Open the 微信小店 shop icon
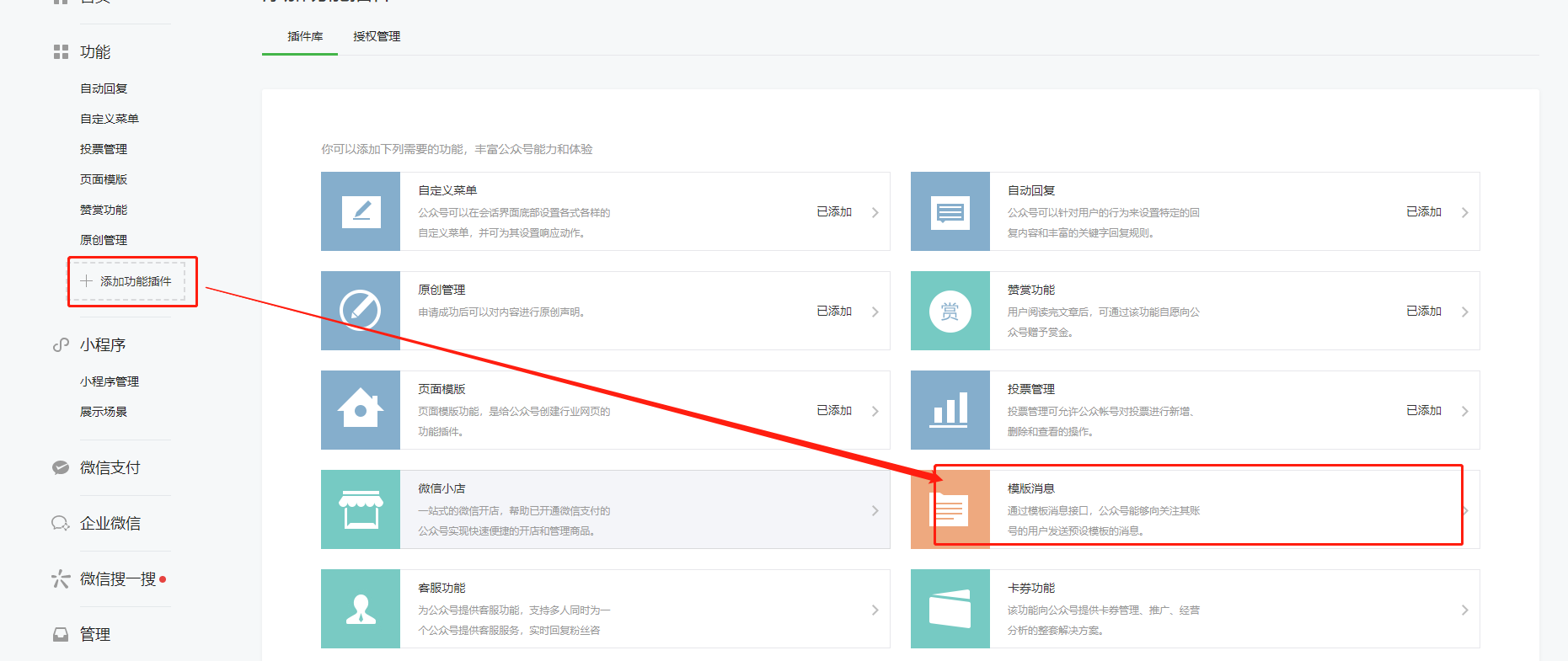The height and width of the screenshot is (661, 1568). (x=361, y=509)
